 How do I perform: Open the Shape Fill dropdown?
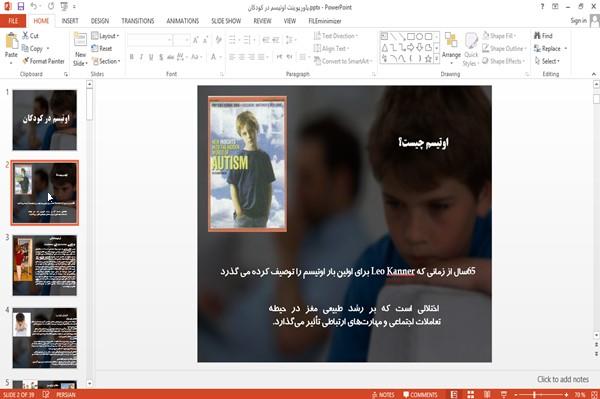point(499,36)
